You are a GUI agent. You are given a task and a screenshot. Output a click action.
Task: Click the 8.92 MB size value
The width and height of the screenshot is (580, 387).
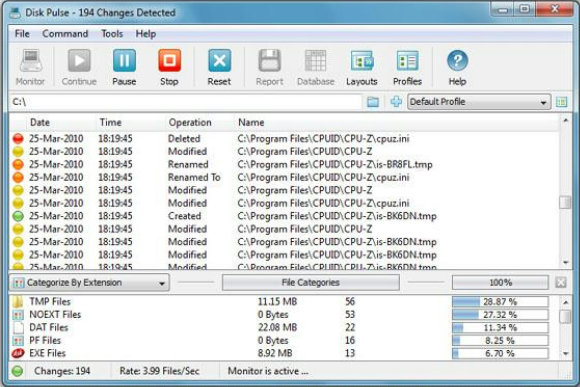click(275, 353)
